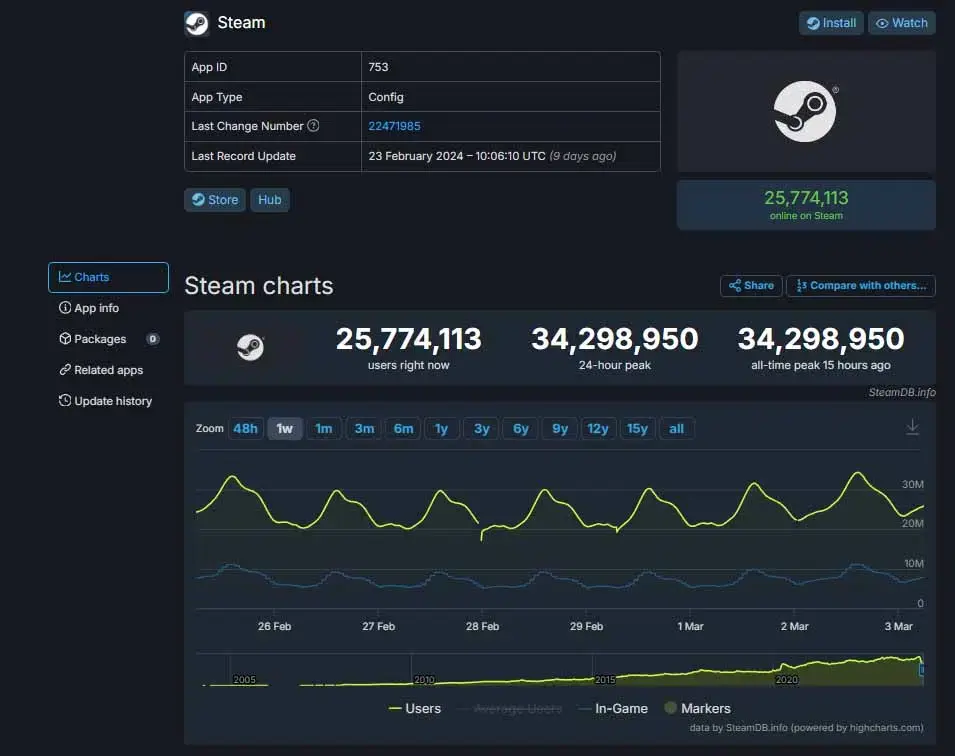
Task: Click the all-time peak 15 hours ago label
Action: [x=820, y=366]
